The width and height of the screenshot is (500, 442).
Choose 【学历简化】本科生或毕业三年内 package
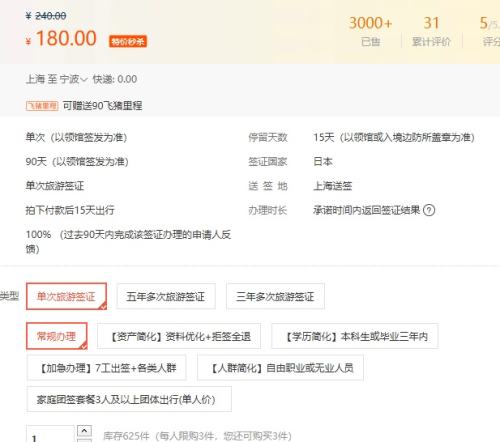[x=355, y=336]
